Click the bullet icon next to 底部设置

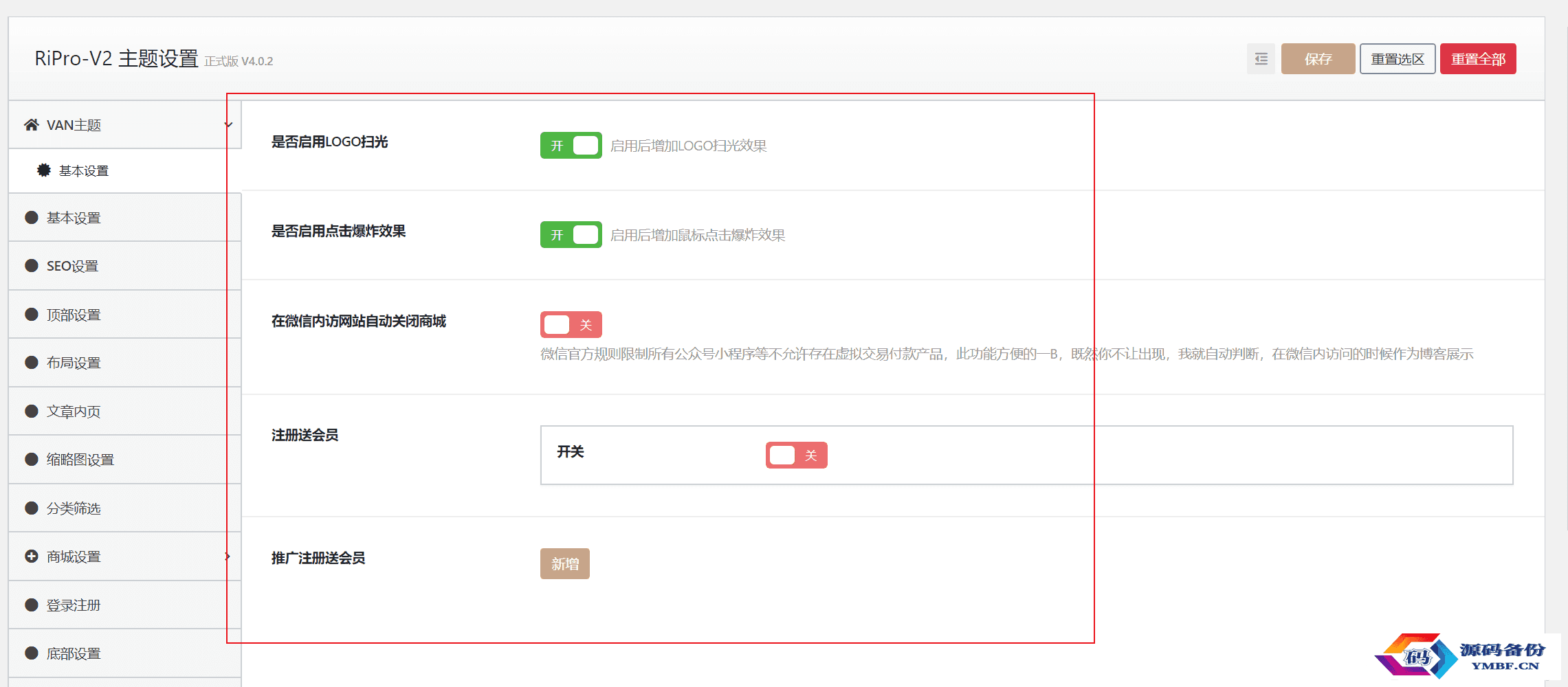point(32,653)
